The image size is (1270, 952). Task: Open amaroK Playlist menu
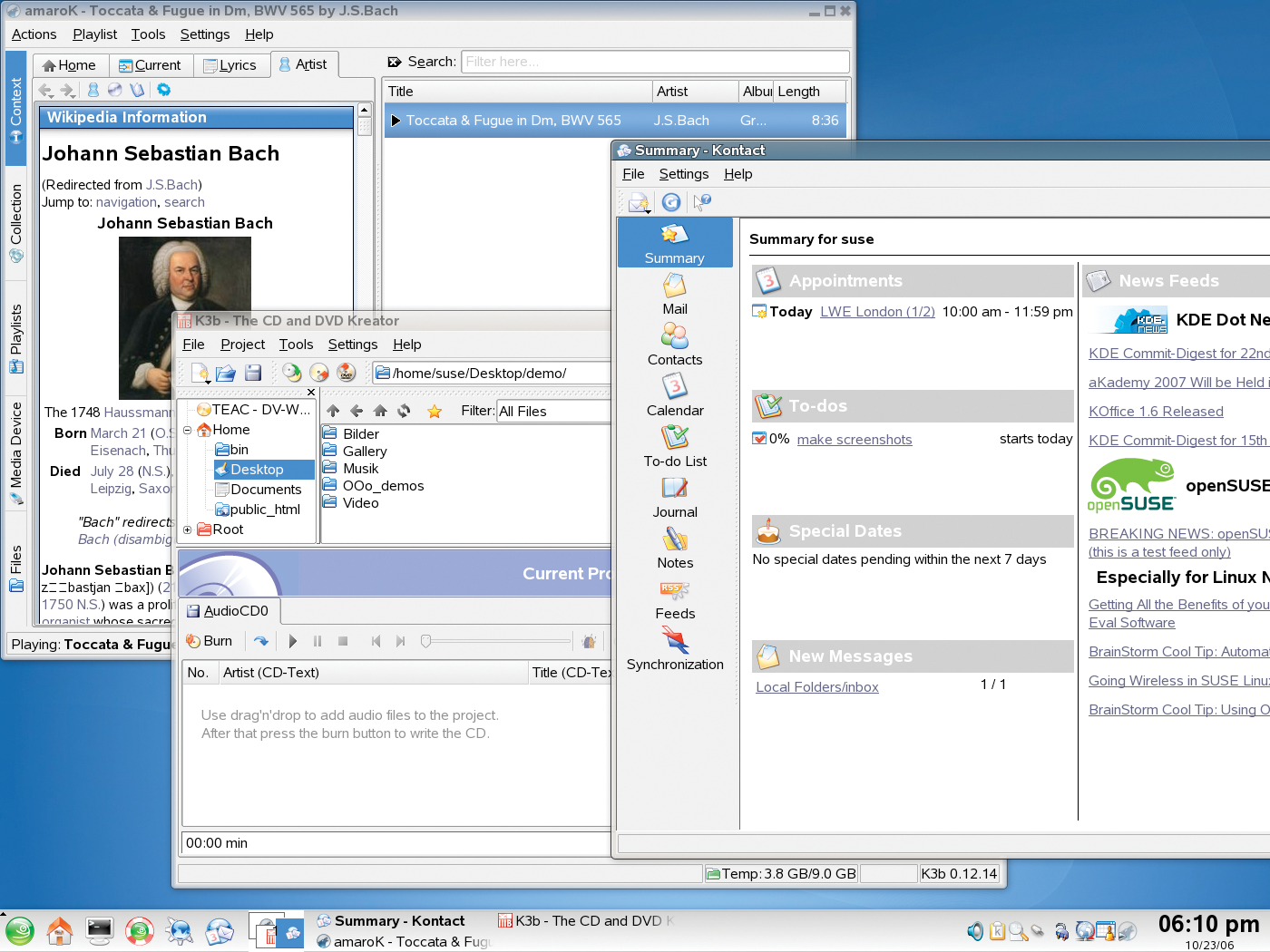pyautogui.click(x=94, y=34)
